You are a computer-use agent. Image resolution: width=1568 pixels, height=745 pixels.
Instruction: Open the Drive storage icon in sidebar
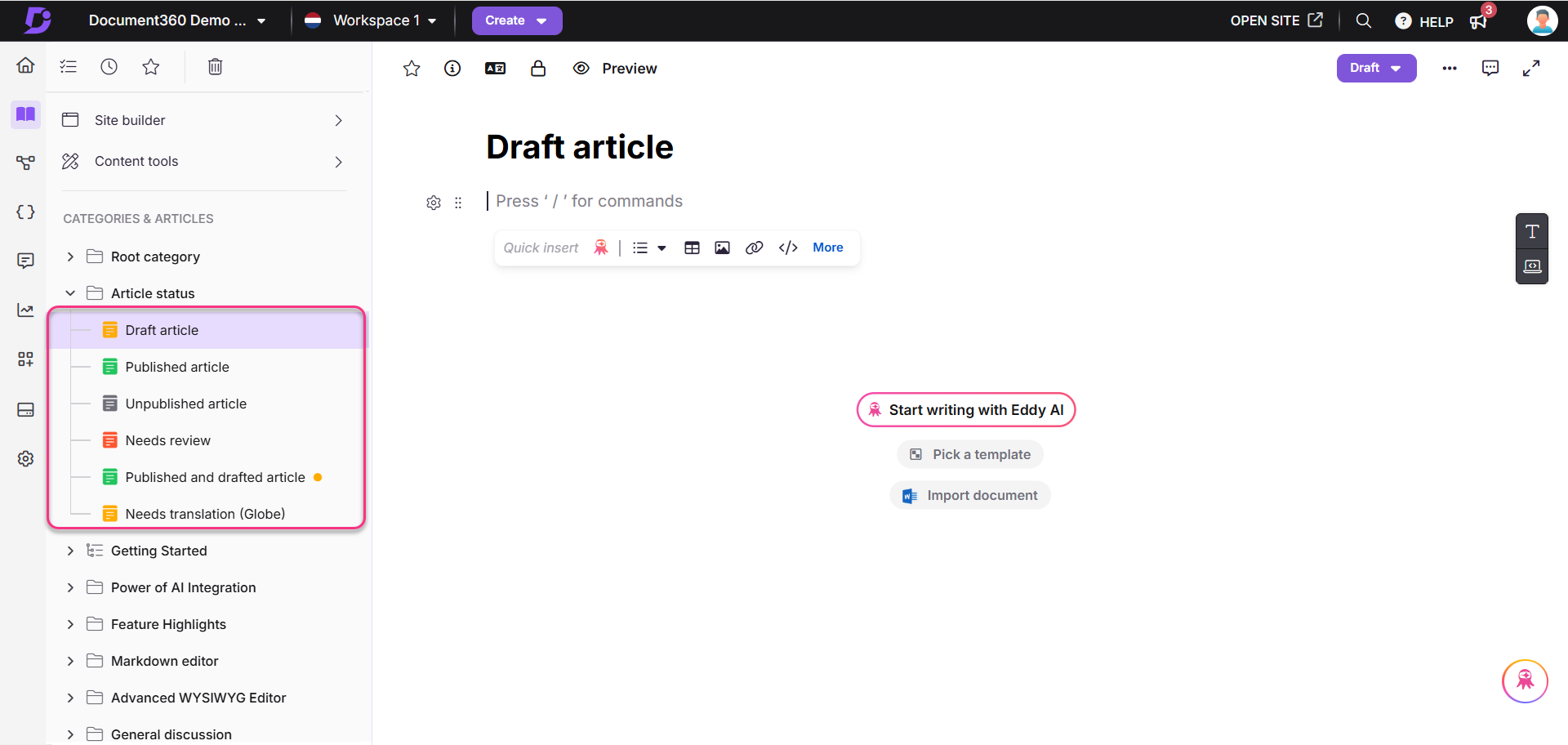click(25, 409)
